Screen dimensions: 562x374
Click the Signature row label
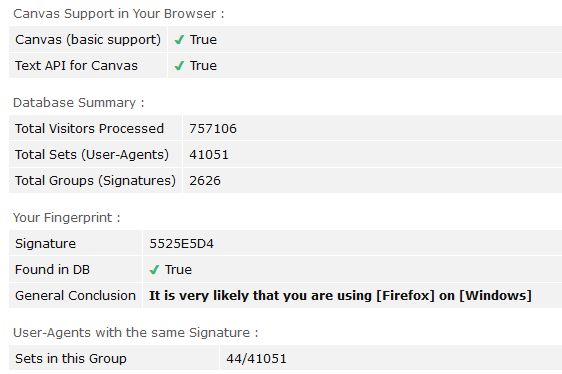[x=46, y=244]
